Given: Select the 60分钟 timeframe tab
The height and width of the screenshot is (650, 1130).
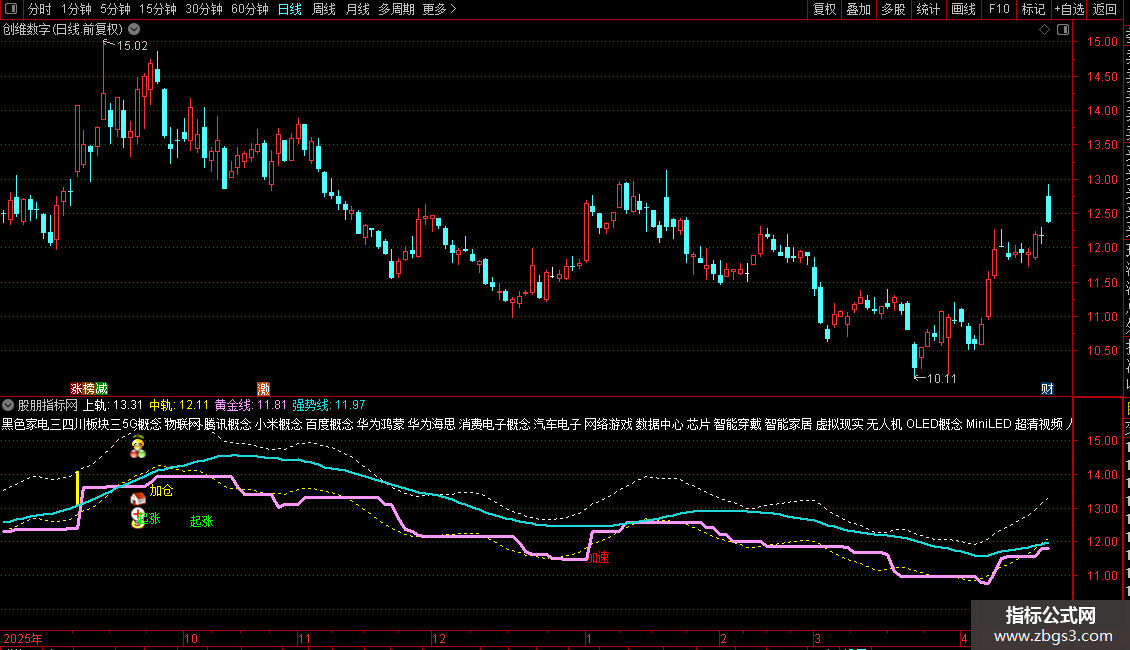Looking at the screenshot, I should pyautogui.click(x=249, y=9).
